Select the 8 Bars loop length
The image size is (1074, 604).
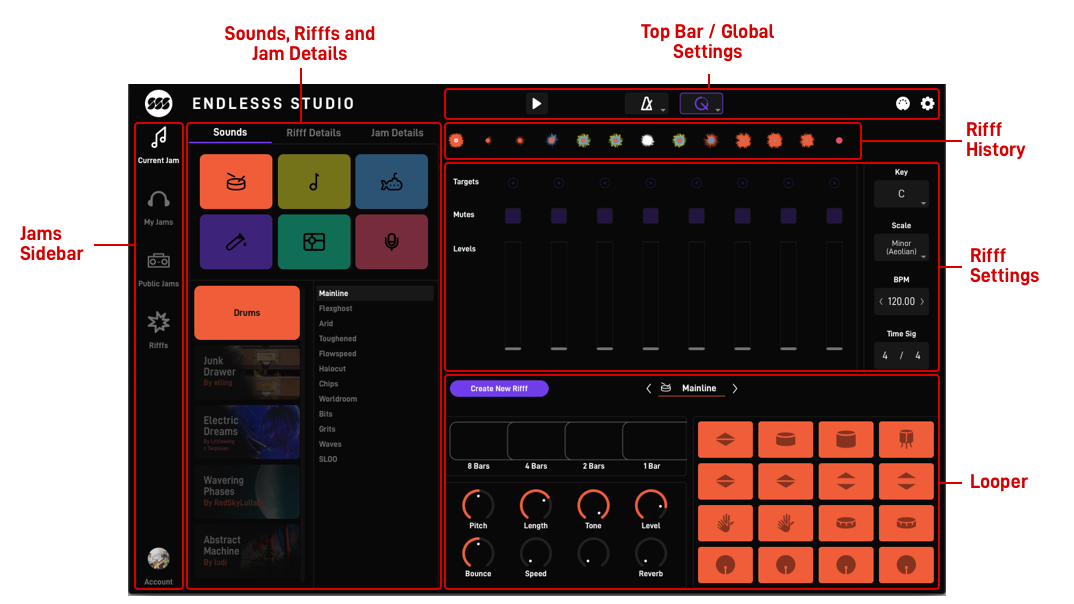(x=478, y=441)
